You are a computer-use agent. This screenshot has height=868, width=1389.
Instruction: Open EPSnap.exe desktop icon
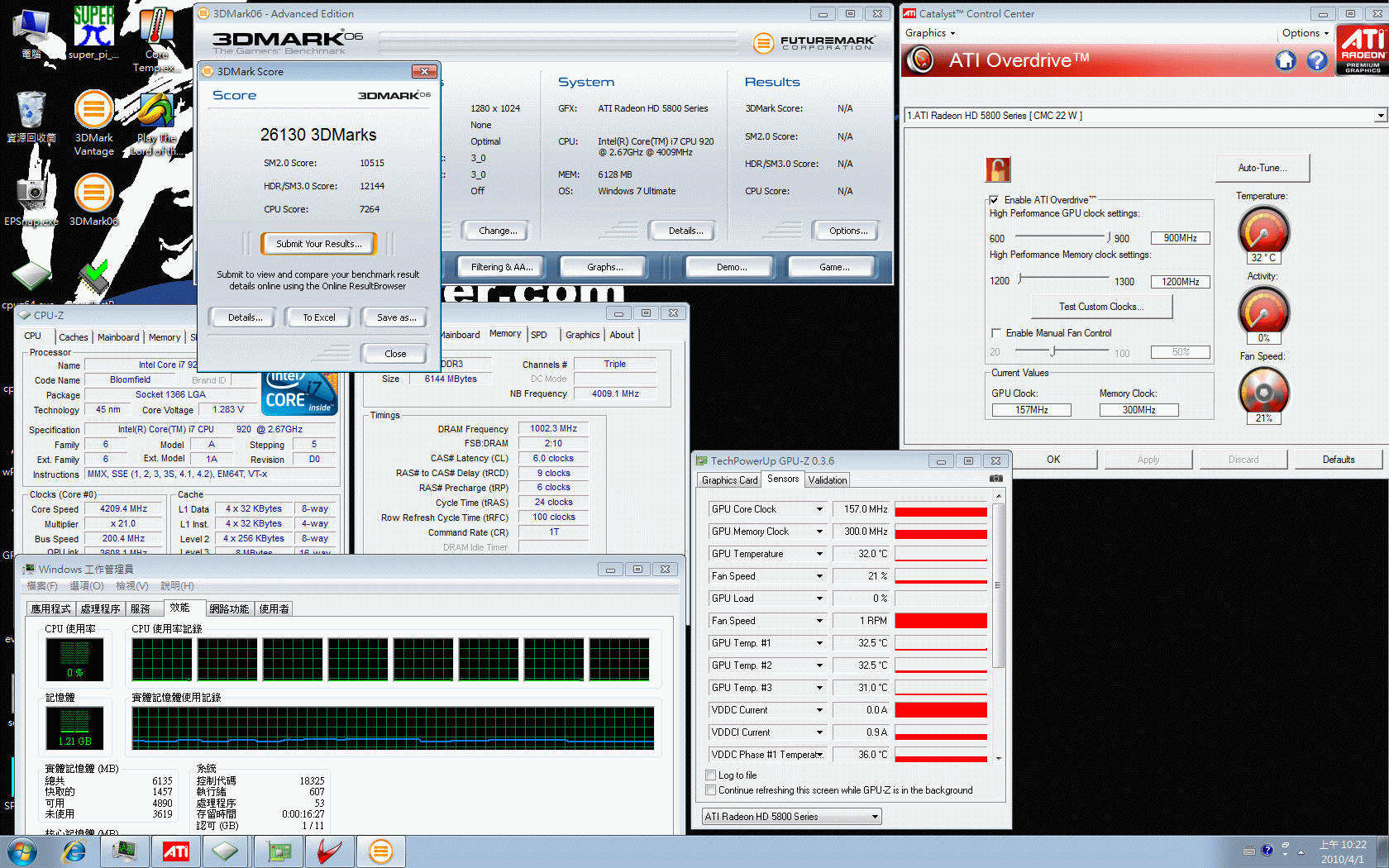31,201
